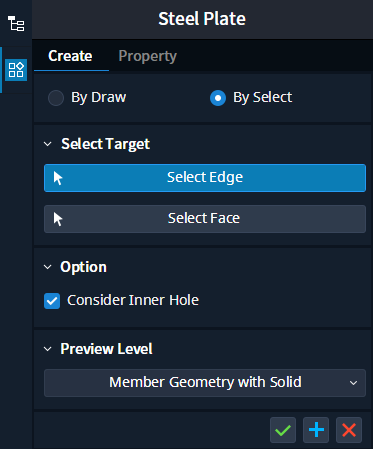Open the tree structure view icon
373x449 pixels.
[x=16, y=24]
